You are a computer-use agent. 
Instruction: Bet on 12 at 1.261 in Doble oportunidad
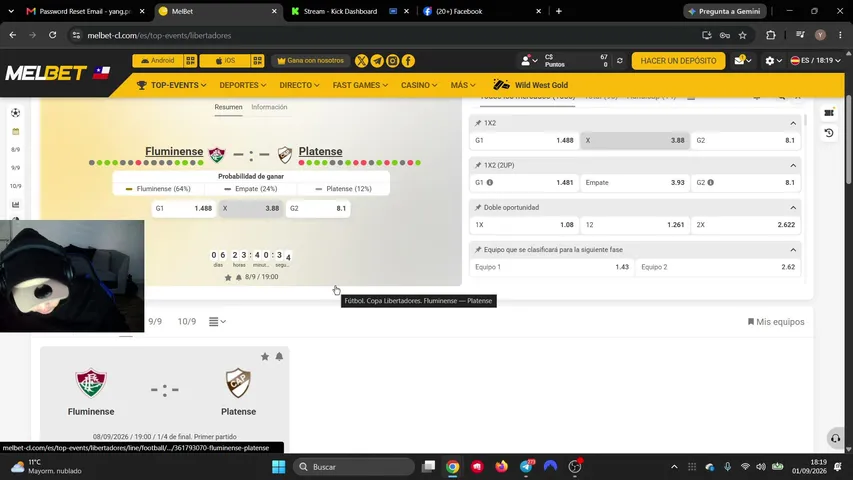pyautogui.click(x=635, y=225)
